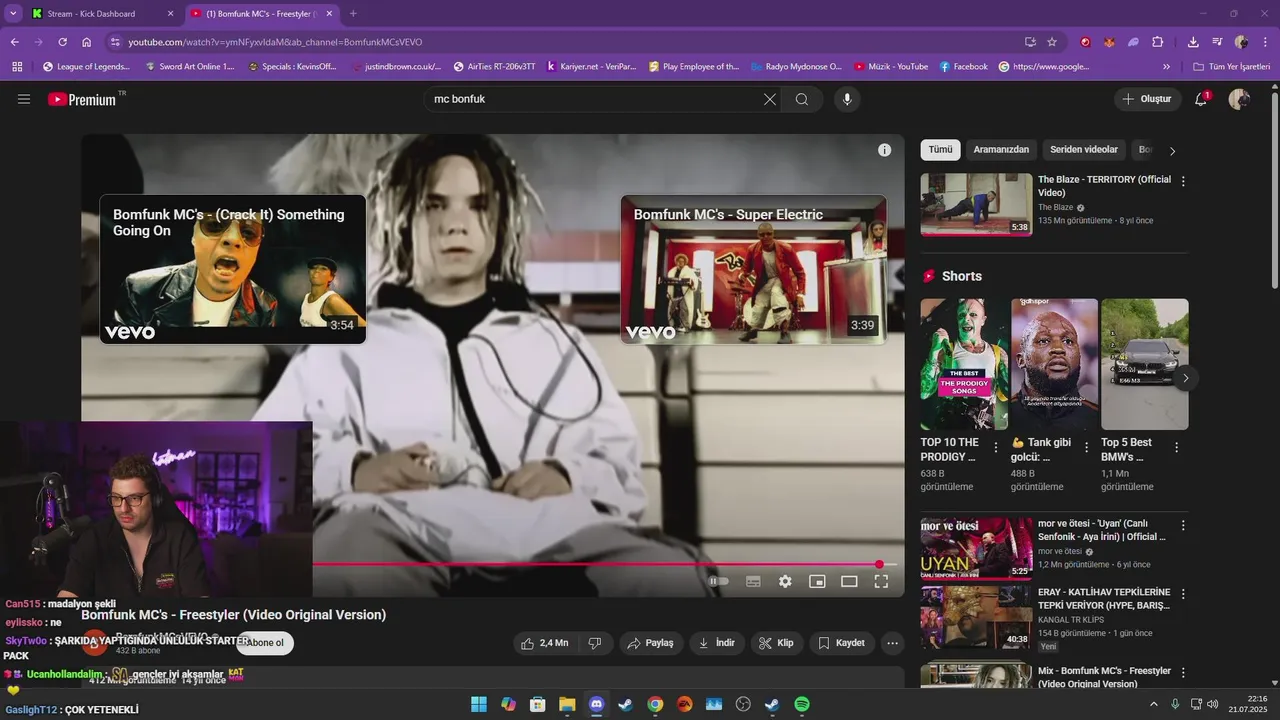
Task: Open The Blaze TERRITORY video thumbnail
Action: point(977,205)
